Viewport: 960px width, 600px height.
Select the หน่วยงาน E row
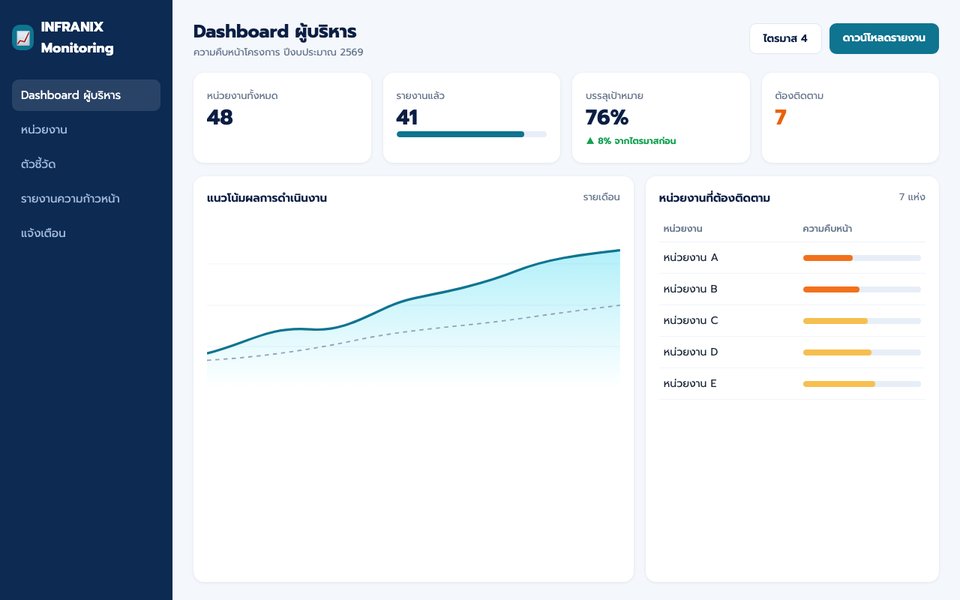click(x=792, y=384)
